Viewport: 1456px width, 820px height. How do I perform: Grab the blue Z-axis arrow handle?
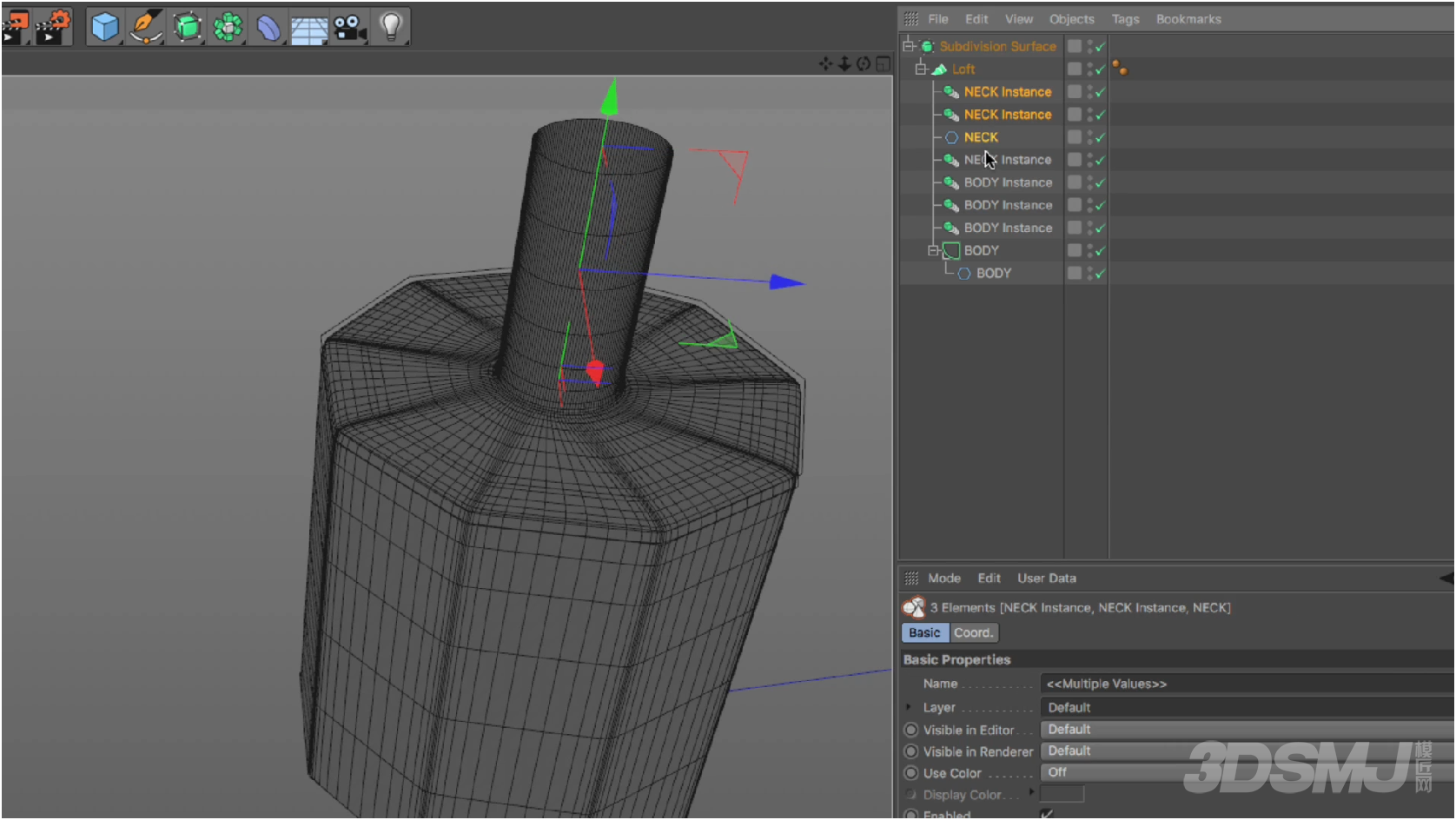point(787,281)
